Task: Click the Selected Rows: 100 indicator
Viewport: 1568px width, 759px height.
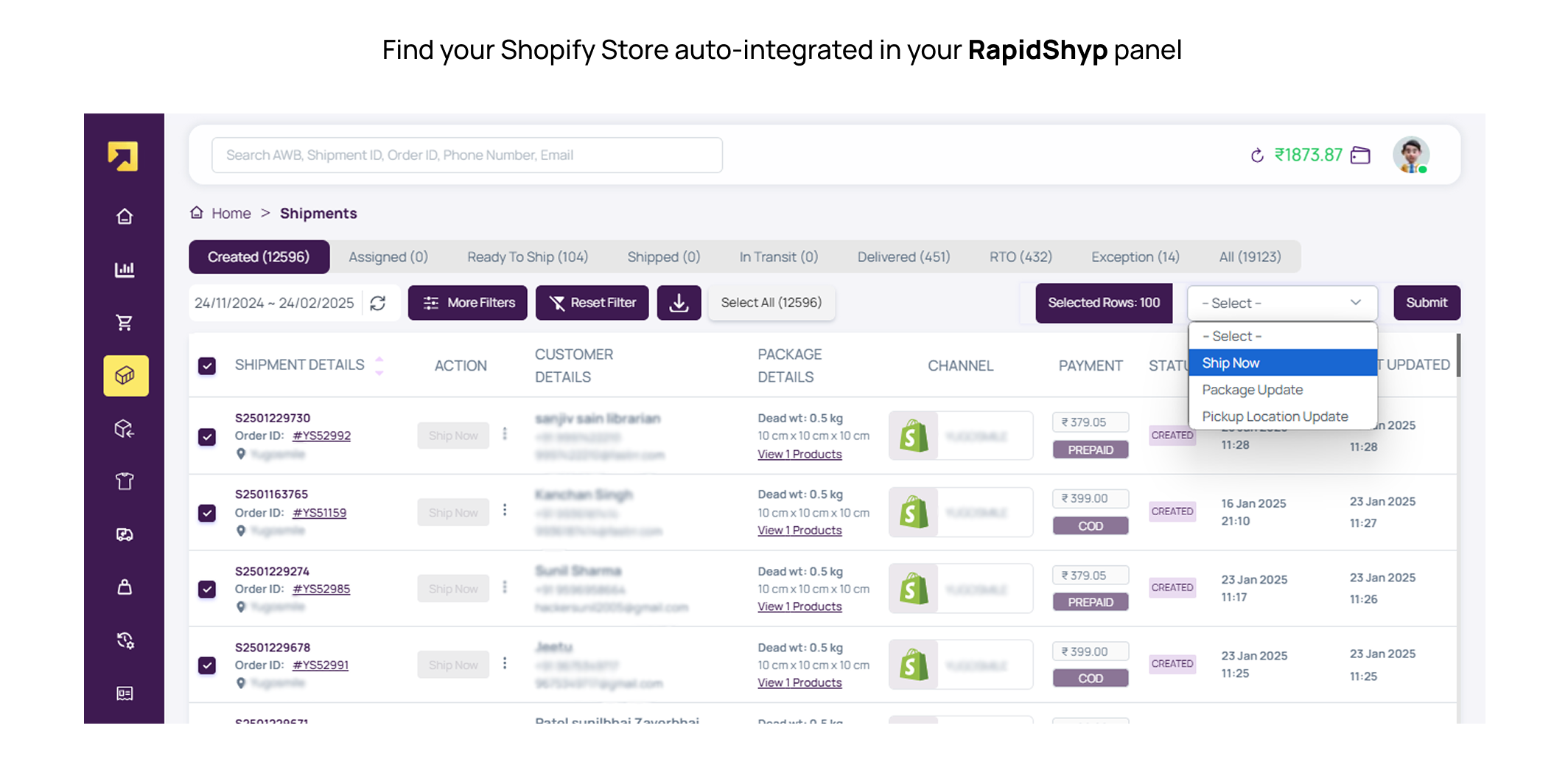Action: [1104, 303]
